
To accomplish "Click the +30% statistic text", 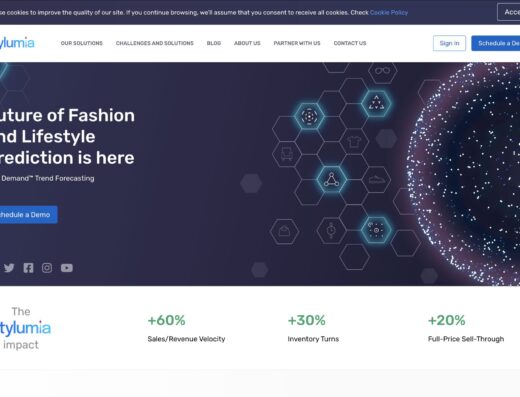I will point(307,320).
